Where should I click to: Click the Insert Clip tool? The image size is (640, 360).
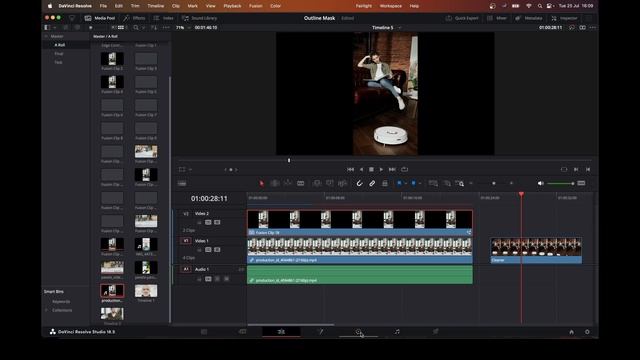(x=317, y=184)
